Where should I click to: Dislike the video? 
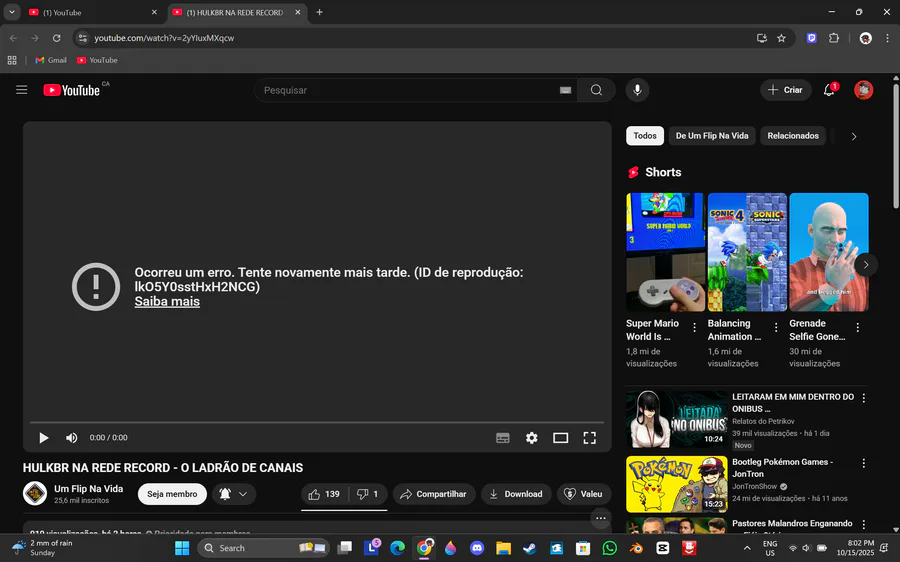368,494
